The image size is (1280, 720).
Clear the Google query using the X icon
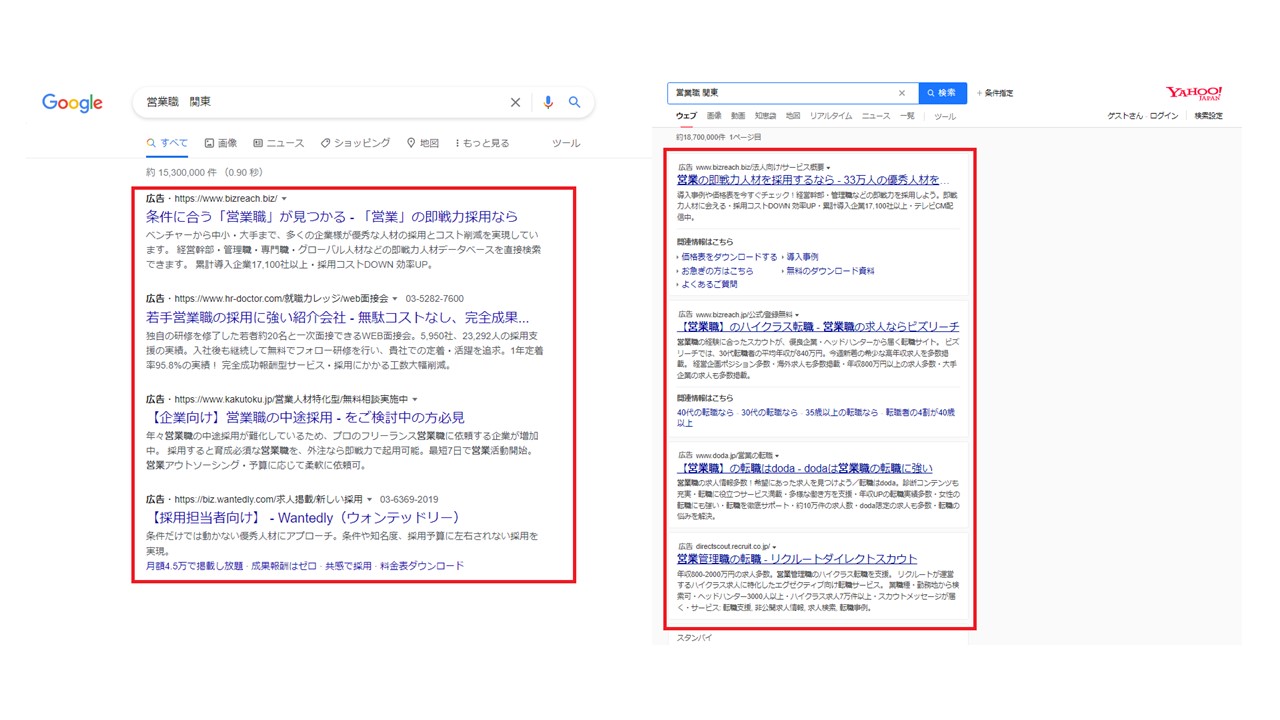pos(515,102)
